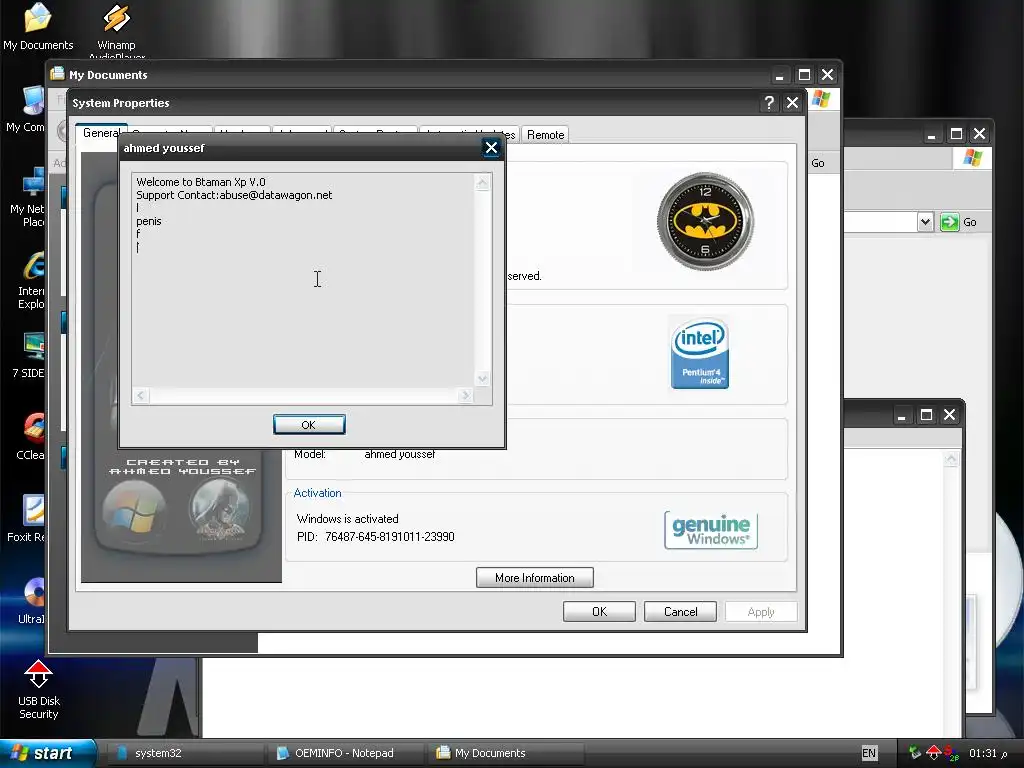Expand the address bar dropdown arrow

point(925,222)
